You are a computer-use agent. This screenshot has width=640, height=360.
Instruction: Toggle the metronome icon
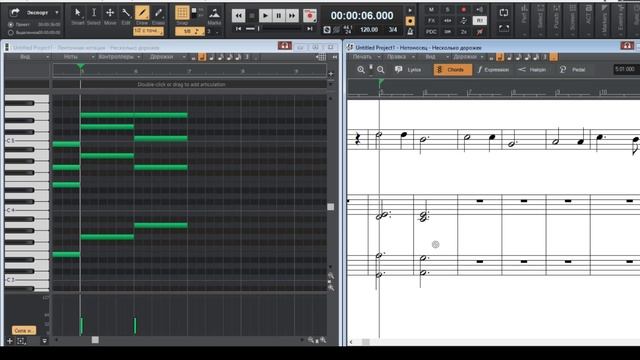tap(410, 31)
